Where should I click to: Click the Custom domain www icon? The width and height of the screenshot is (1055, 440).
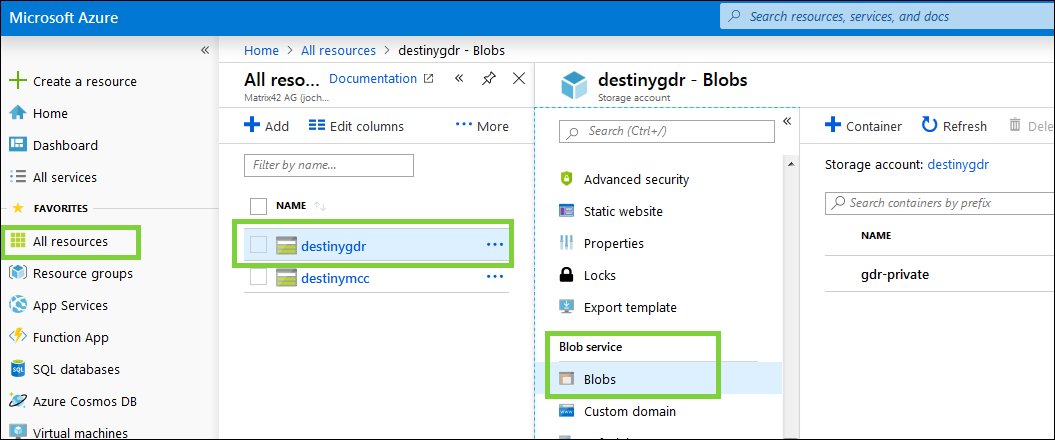pyautogui.click(x=567, y=411)
